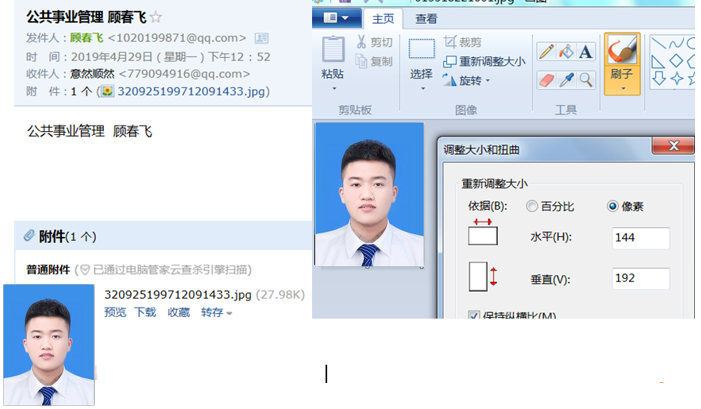701x409 pixels.
Task: Select the Text tool (A)
Action: 586,51
